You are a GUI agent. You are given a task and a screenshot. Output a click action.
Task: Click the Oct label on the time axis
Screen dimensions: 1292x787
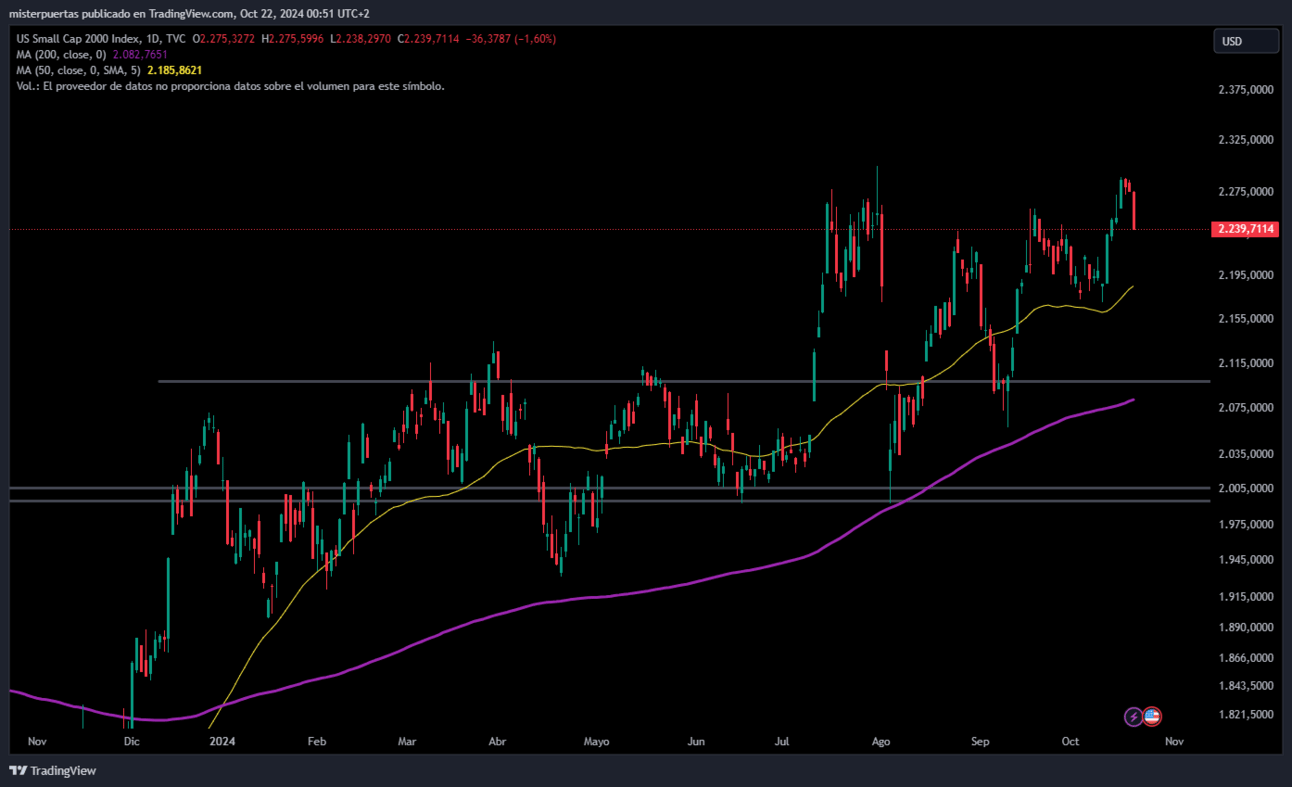tap(1070, 741)
